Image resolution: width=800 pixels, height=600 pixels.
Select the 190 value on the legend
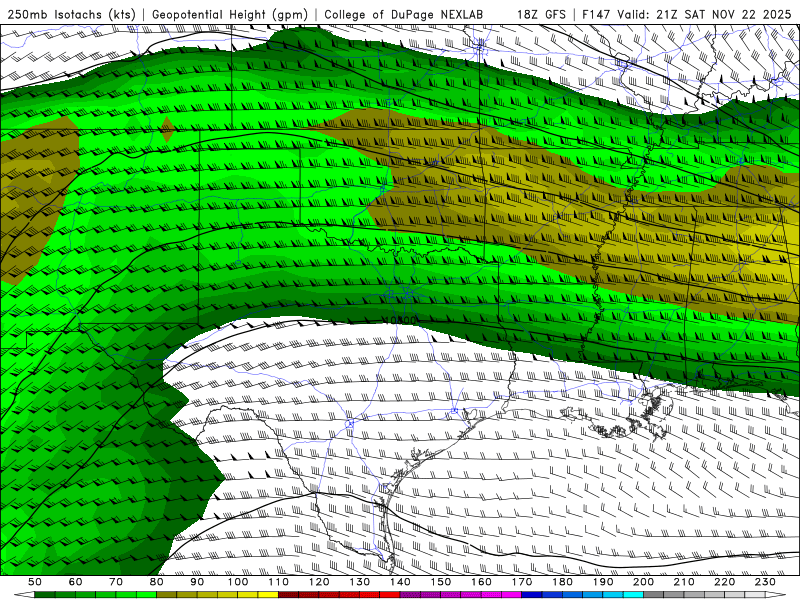(x=603, y=582)
